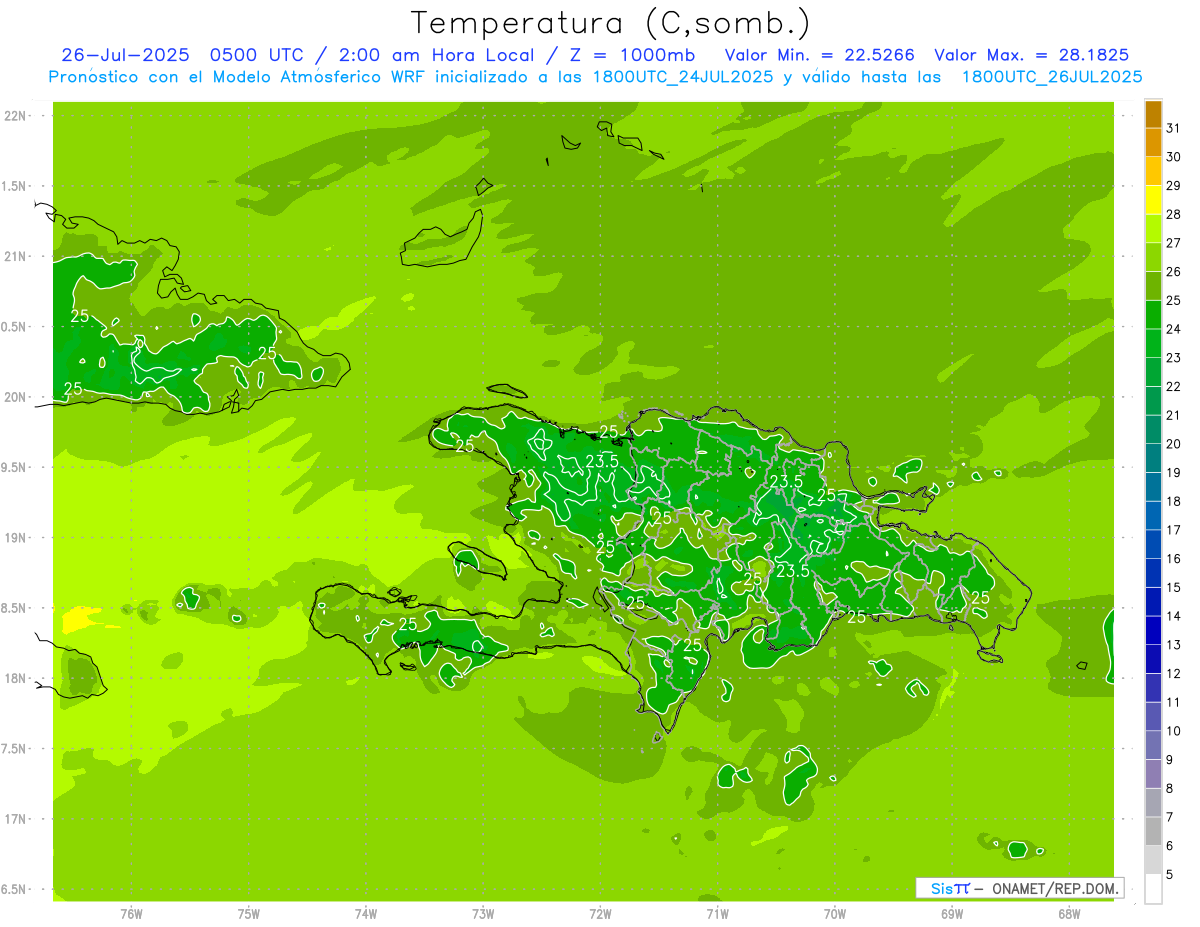The width and height of the screenshot is (1200, 927).
Task: Click the purple colorbar swatch between 9 and 10
Action: [x=1153, y=746]
